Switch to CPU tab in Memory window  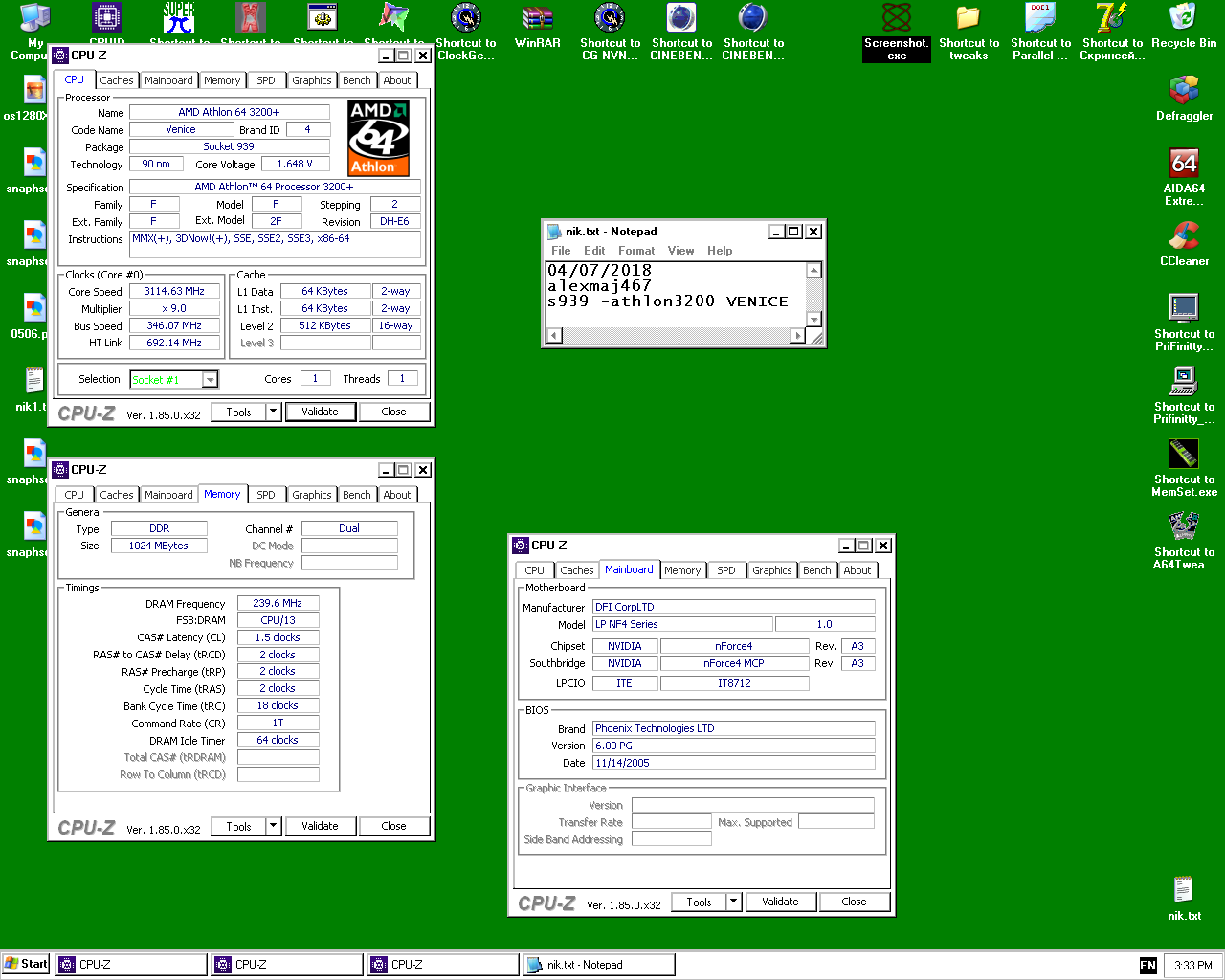click(x=75, y=495)
